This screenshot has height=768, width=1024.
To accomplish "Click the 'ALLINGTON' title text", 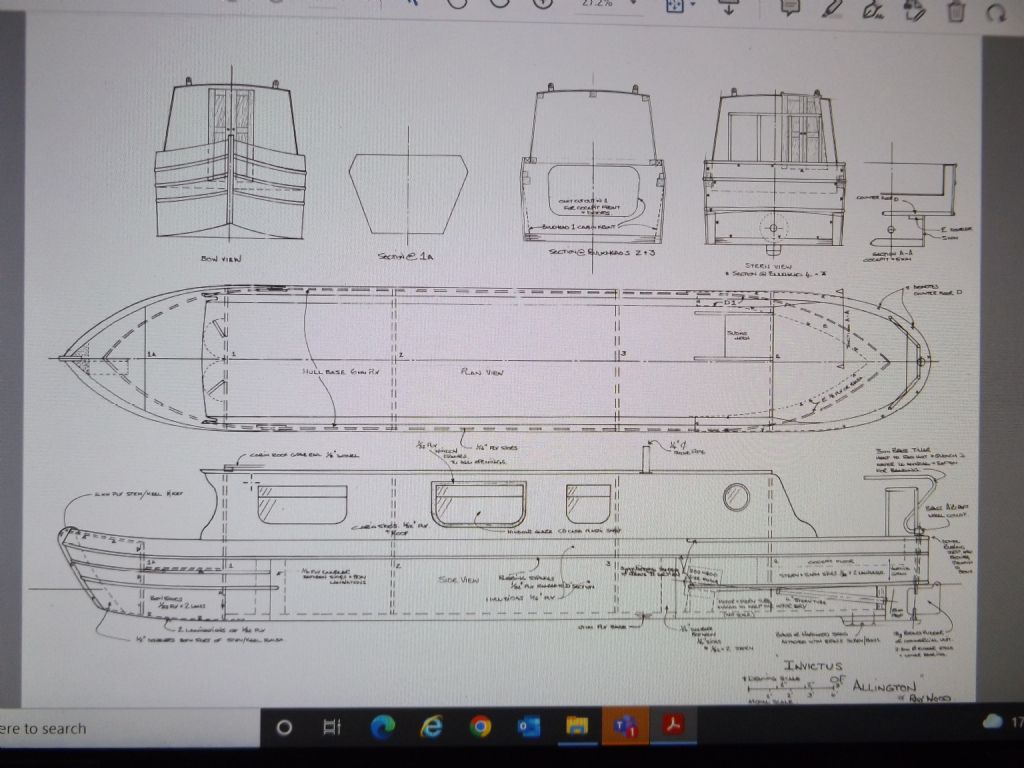I will 884,686.
